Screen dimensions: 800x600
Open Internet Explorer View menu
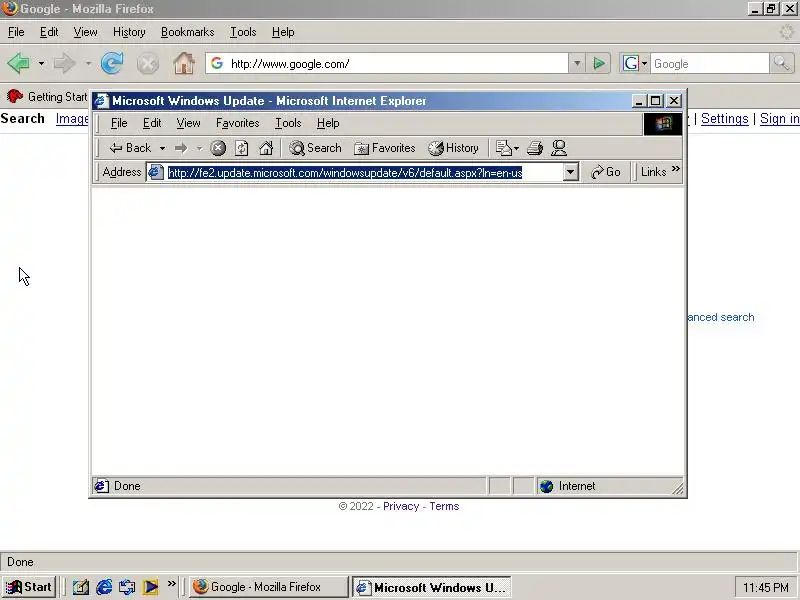(x=188, y=123)
